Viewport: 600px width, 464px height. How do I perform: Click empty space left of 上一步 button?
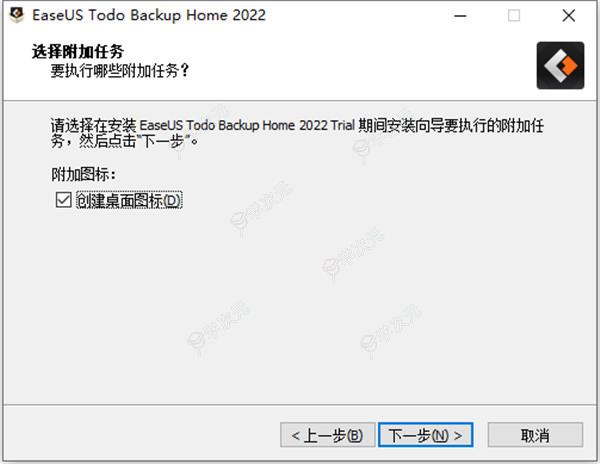pos(142,435)
